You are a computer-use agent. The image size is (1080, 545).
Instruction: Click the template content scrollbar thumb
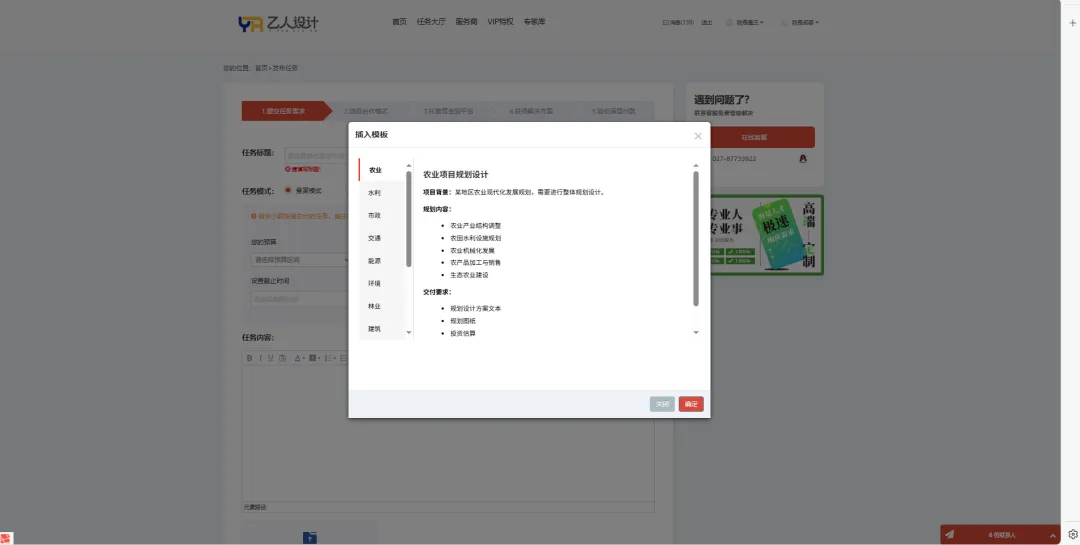[x=696, y=238]
